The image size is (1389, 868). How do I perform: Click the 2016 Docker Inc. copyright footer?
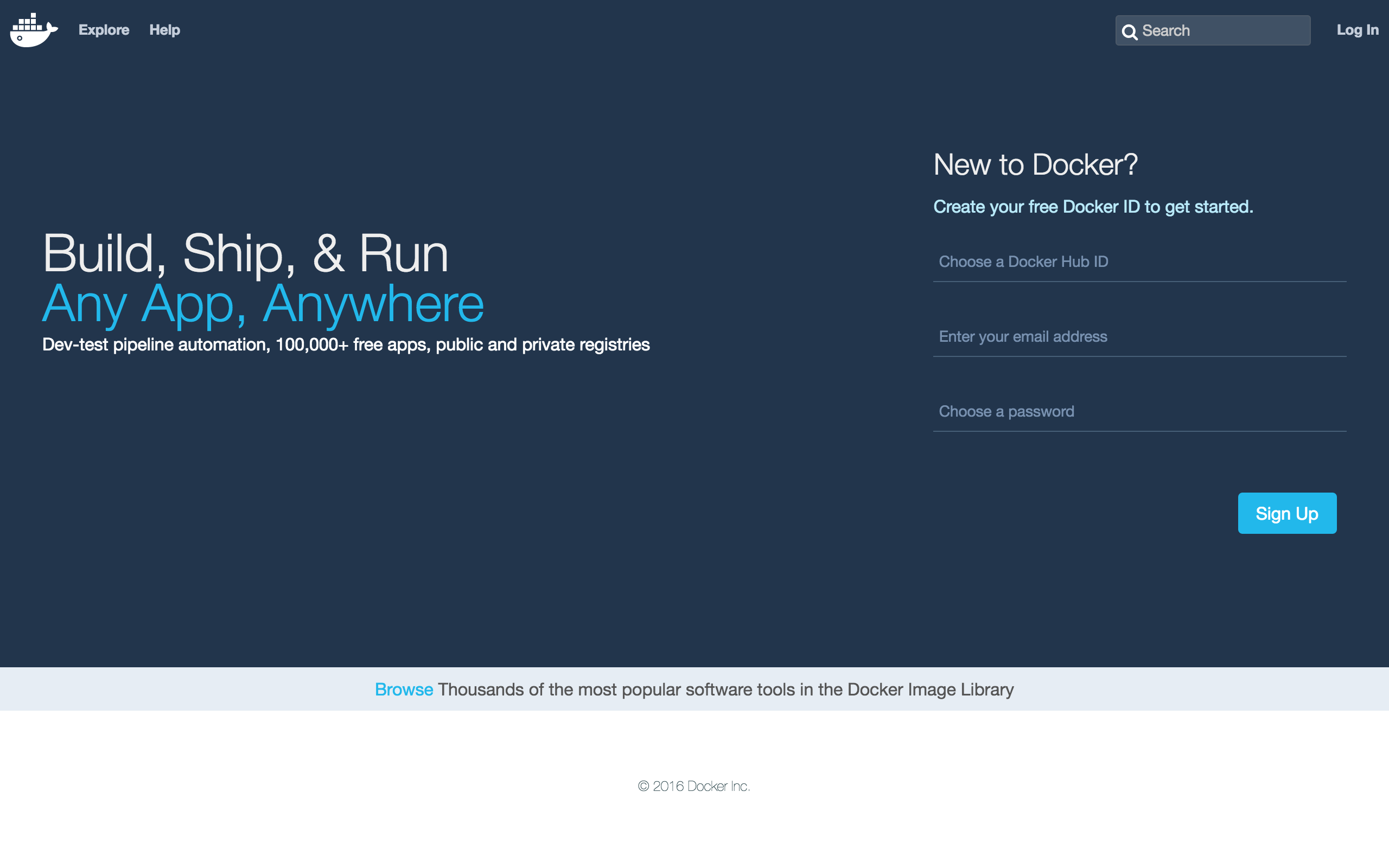click(x=694, y=787)
